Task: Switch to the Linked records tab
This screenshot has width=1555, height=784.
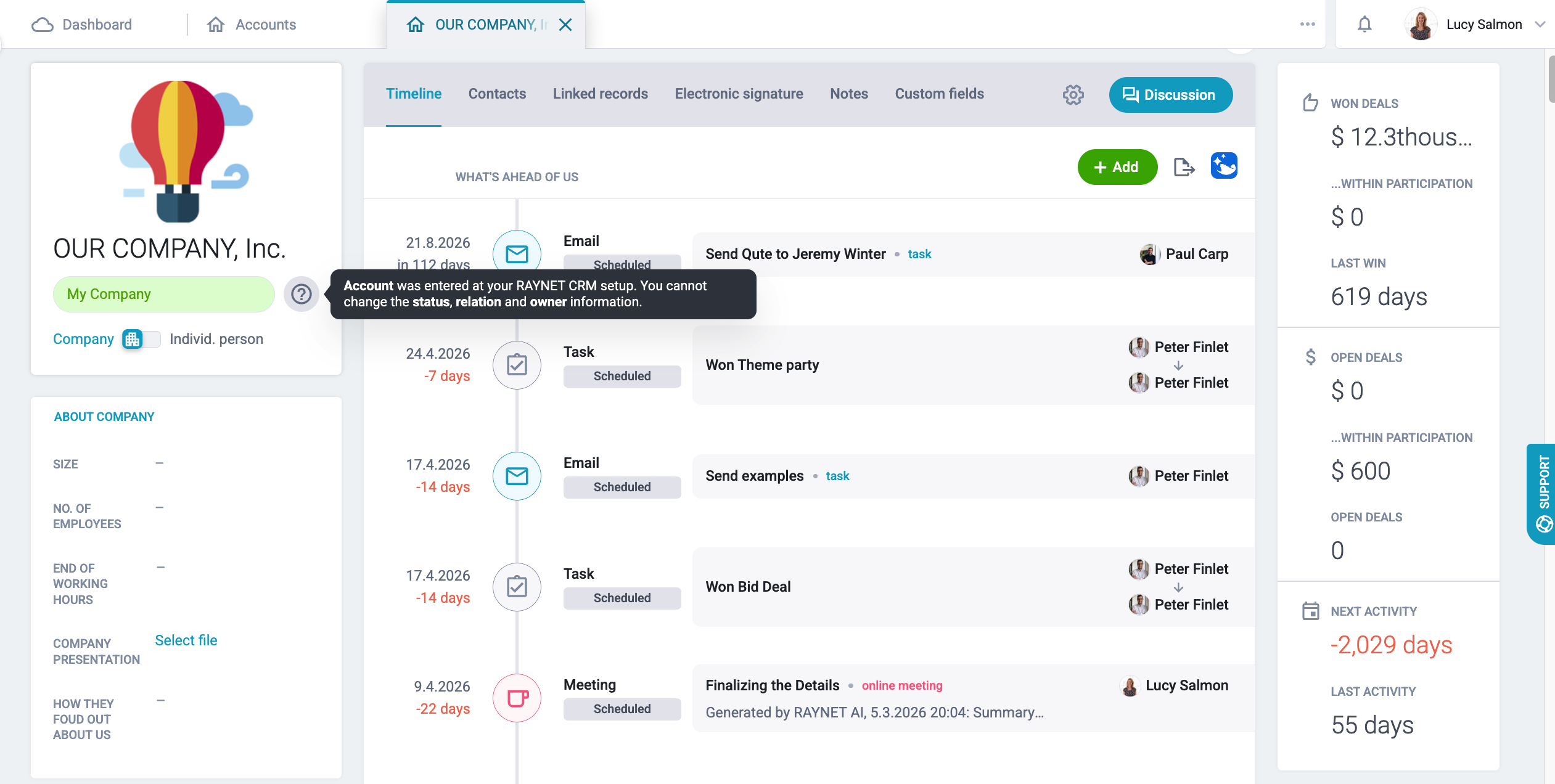Action: coord(600,94)
